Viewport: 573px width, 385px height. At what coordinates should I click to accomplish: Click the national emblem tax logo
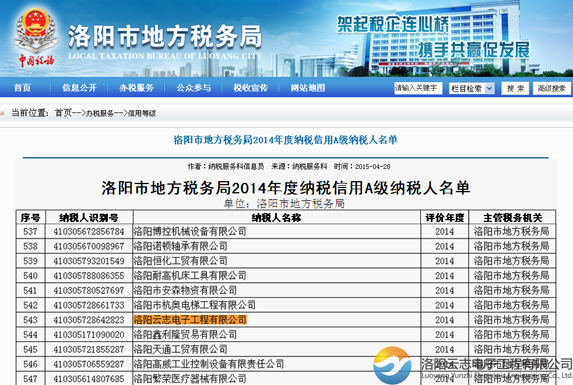(36, 37)
